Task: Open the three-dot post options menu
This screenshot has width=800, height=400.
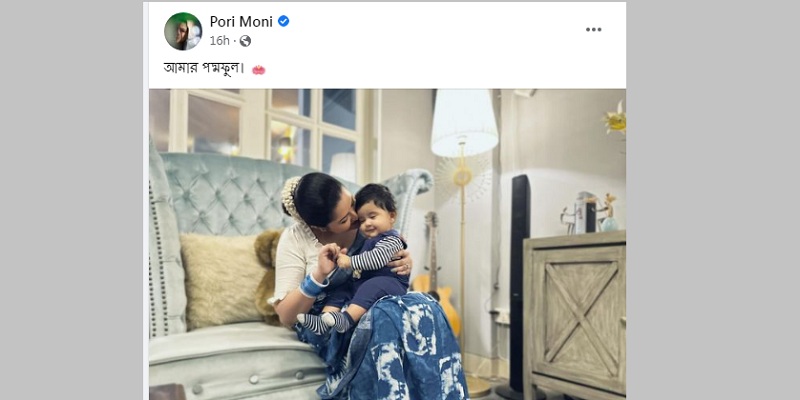Action: pos(593,30)
